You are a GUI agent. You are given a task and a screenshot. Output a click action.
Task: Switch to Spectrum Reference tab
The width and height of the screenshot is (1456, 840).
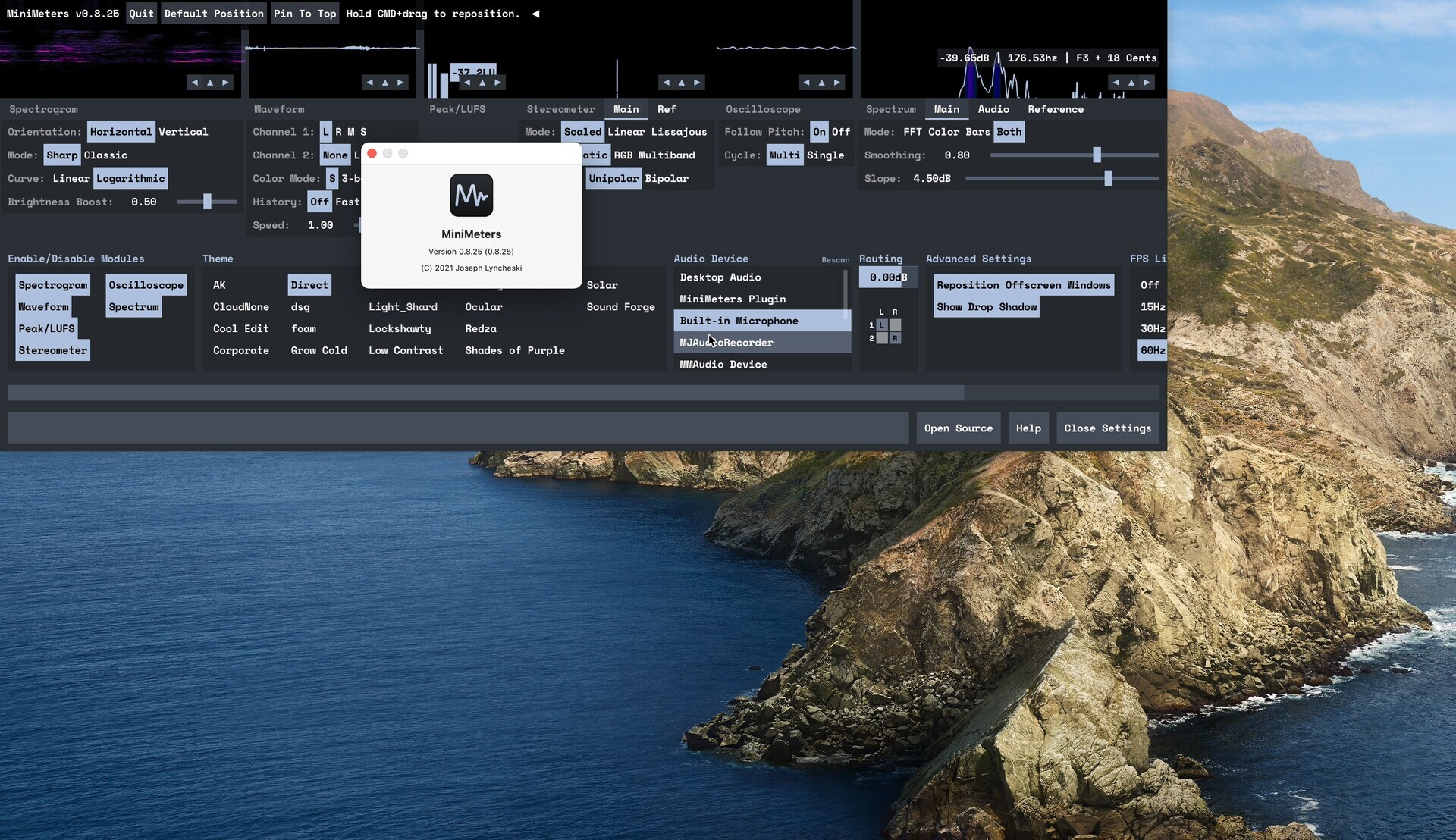pyautogui.click(x=1056, y=109)
